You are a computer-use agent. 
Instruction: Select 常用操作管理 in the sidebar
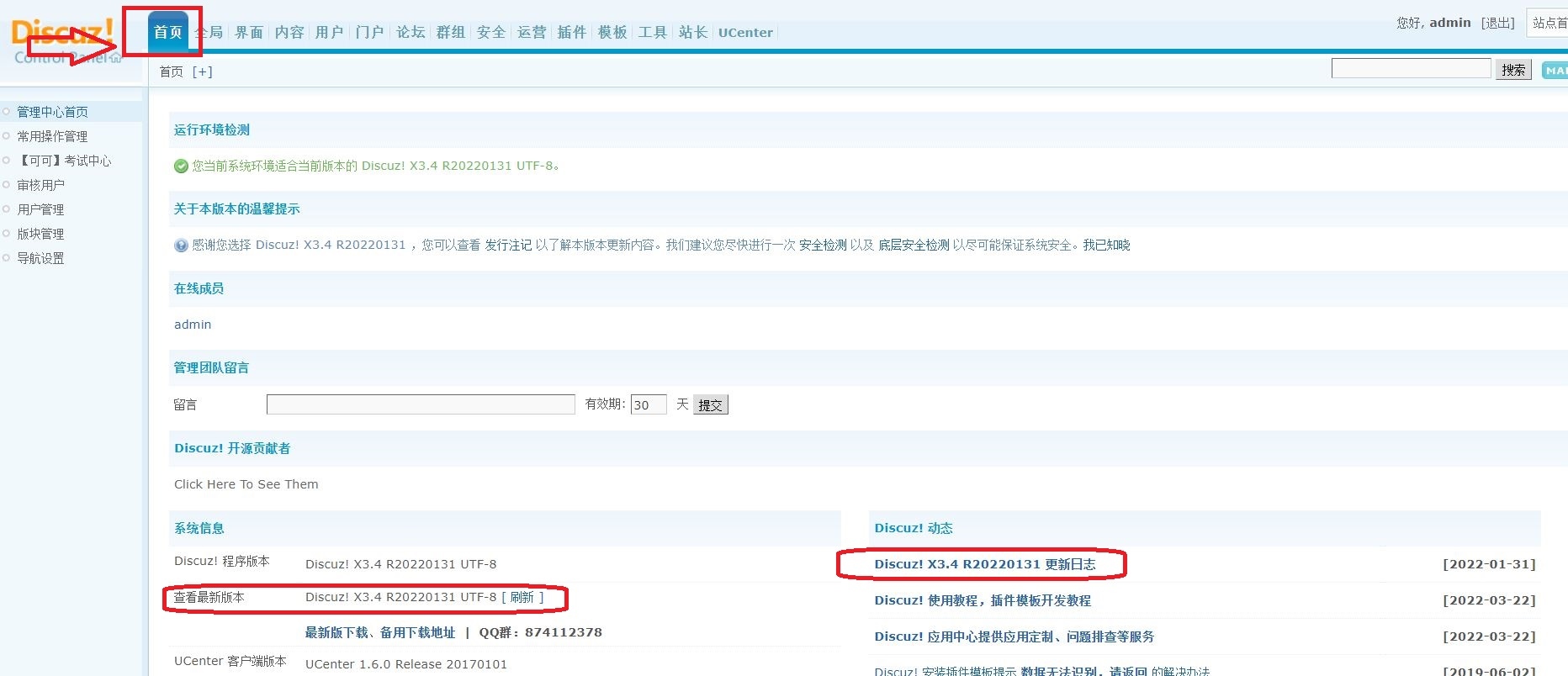coord(52,136)
